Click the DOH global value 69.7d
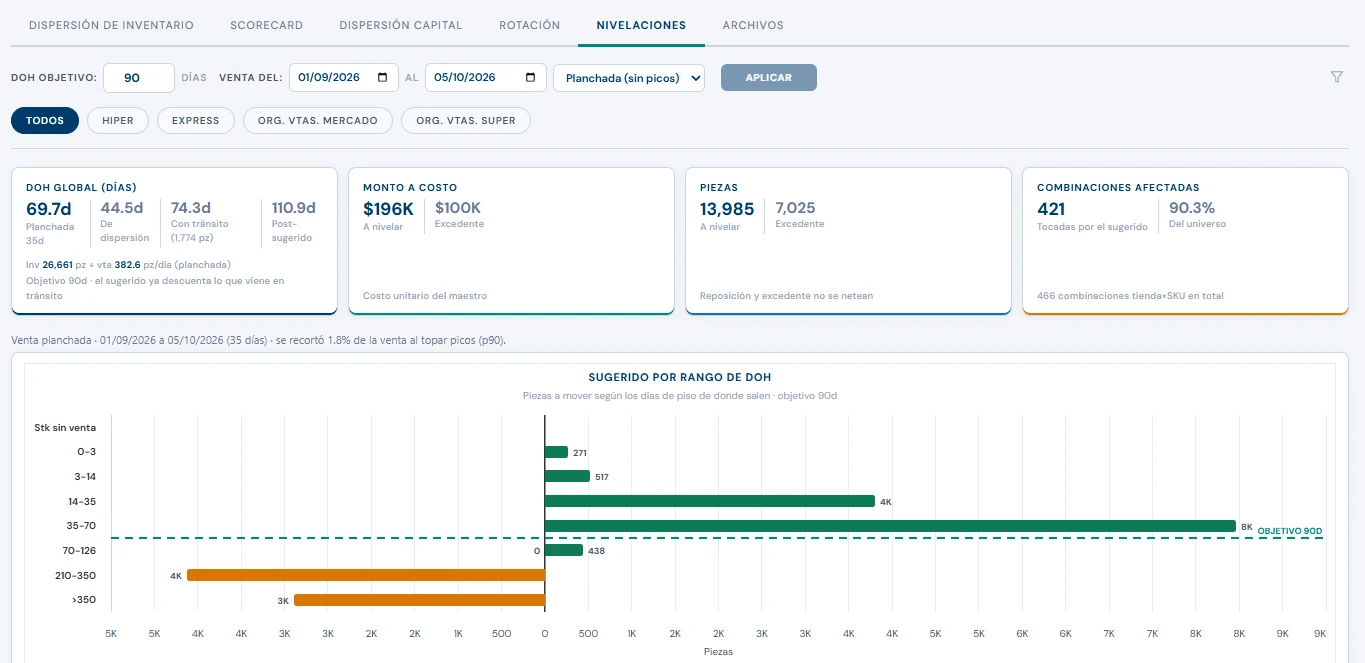The image size is (1365, 663). click(x=49, y=209)
